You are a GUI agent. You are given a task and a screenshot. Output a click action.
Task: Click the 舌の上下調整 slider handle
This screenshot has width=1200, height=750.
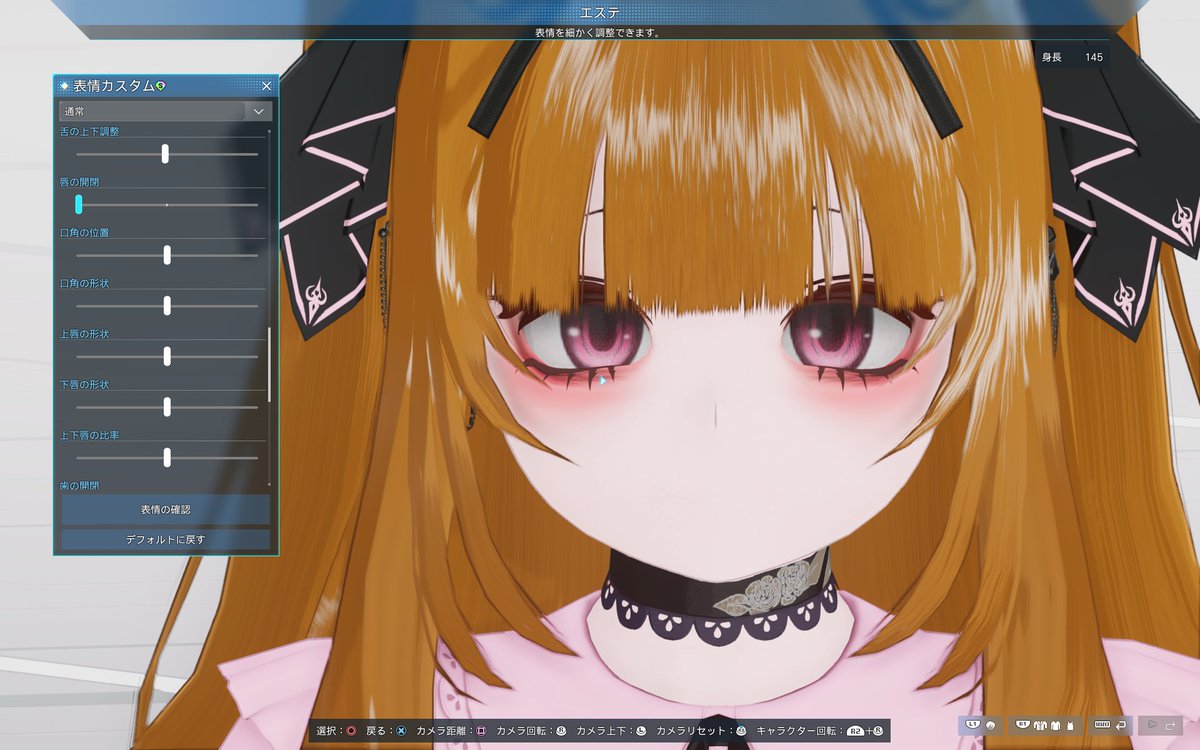click(x=164, y=153)
